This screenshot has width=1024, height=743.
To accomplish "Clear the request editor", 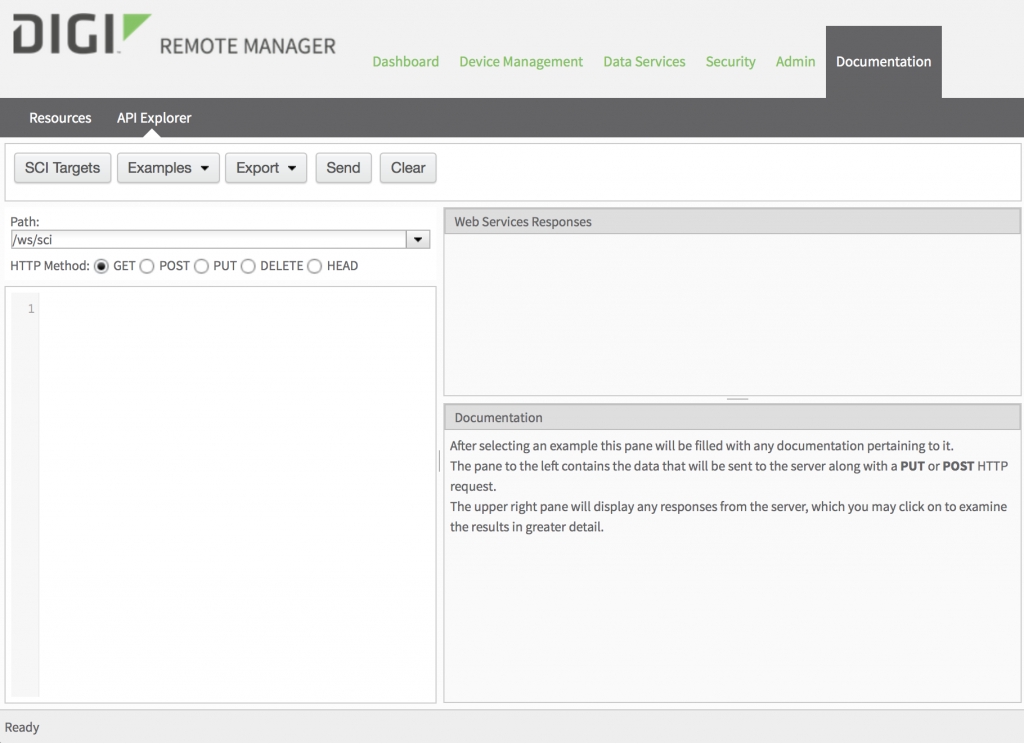I will point(408,168).
